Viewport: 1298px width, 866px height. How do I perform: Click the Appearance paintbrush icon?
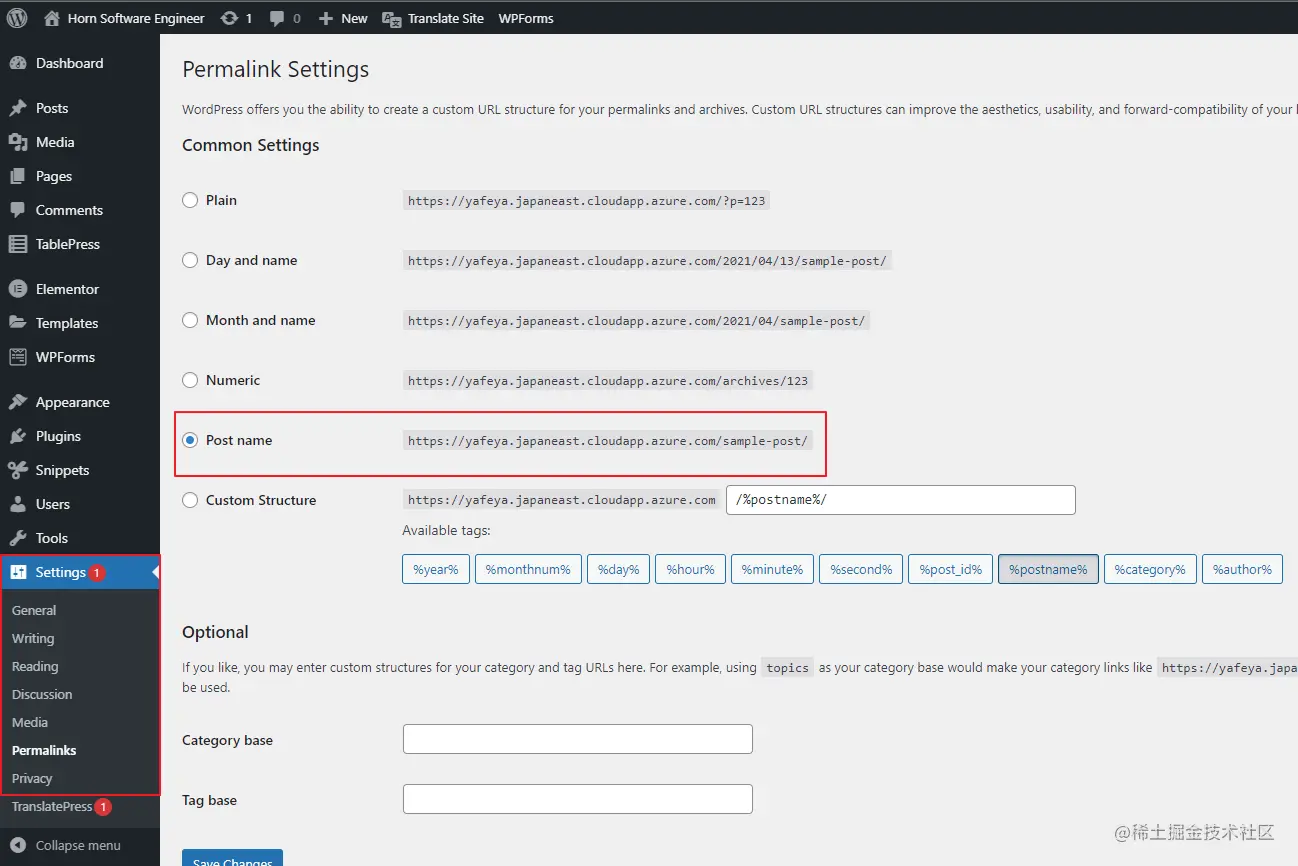(x=18, y=402)
